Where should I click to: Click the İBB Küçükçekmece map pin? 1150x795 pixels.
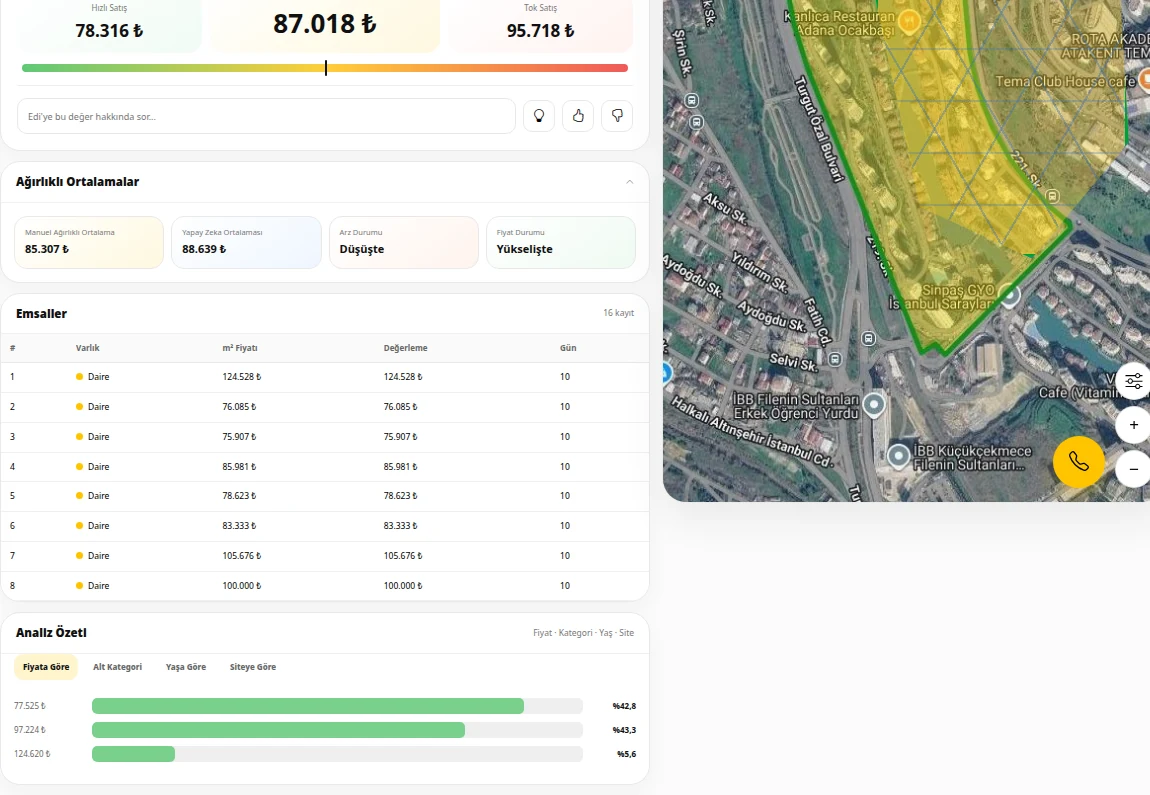[x=898, y=456]
